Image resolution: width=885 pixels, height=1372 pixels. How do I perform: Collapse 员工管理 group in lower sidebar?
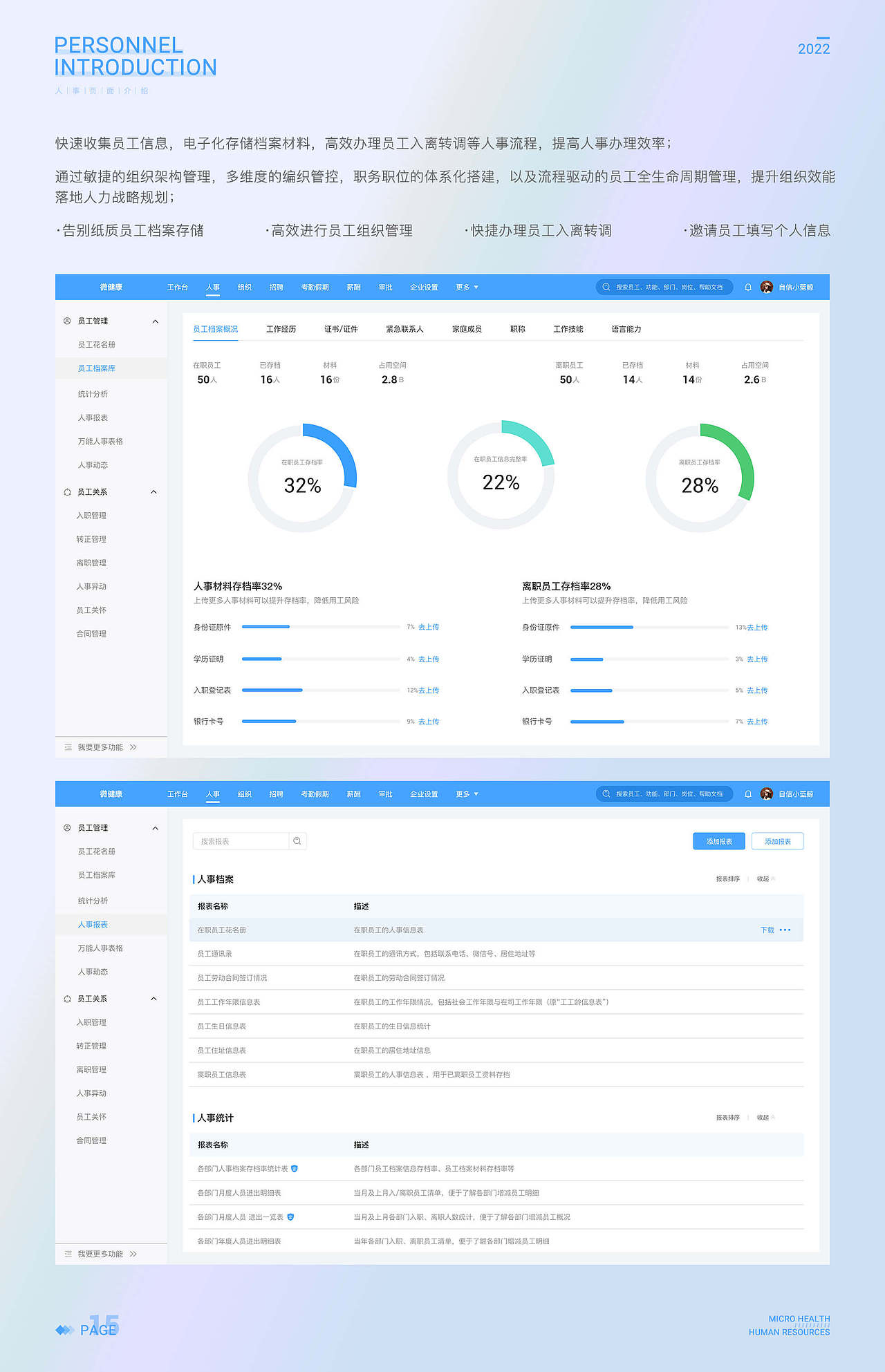[x=155, y=828]
